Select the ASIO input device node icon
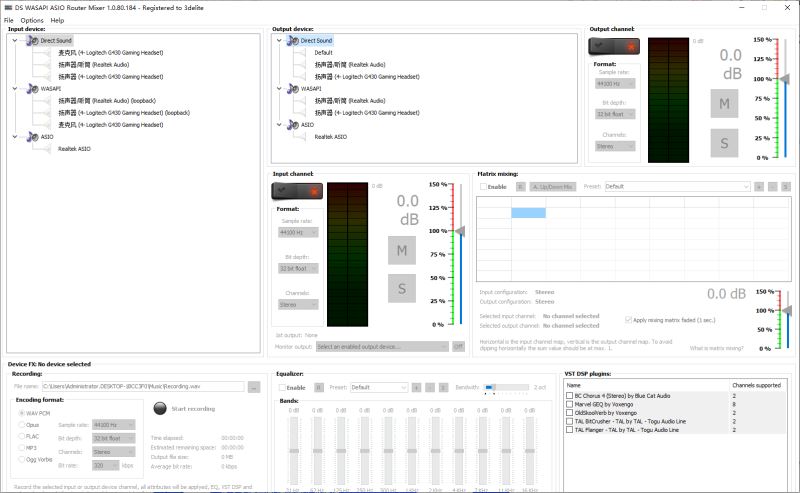This screenshot has width=800, height=493. click(x=33, y=137)
